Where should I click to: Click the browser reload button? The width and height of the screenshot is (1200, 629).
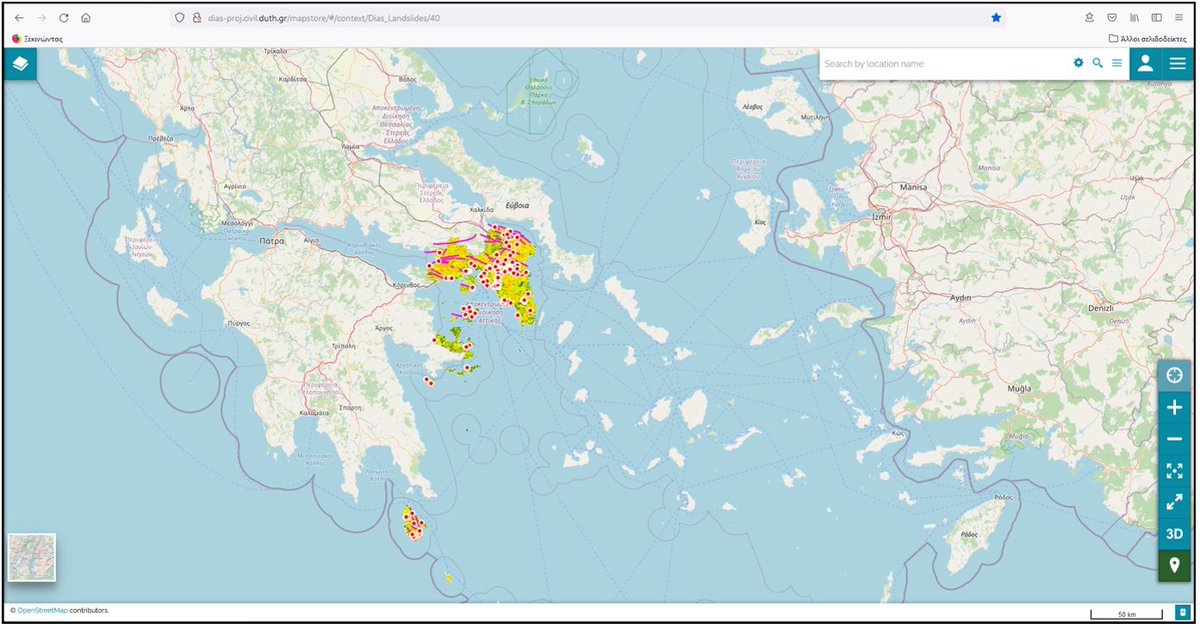coord(64,16)
